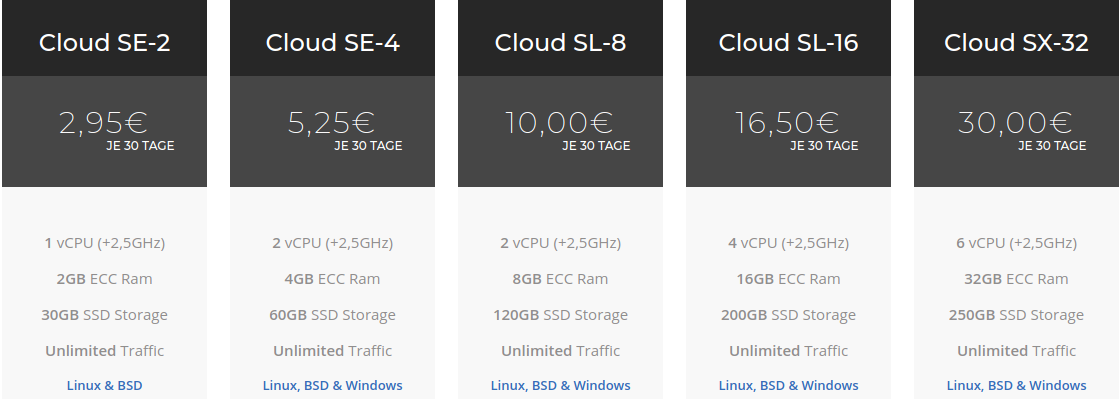
Task: Click the 16,50€ price
Action: point(786,123)
